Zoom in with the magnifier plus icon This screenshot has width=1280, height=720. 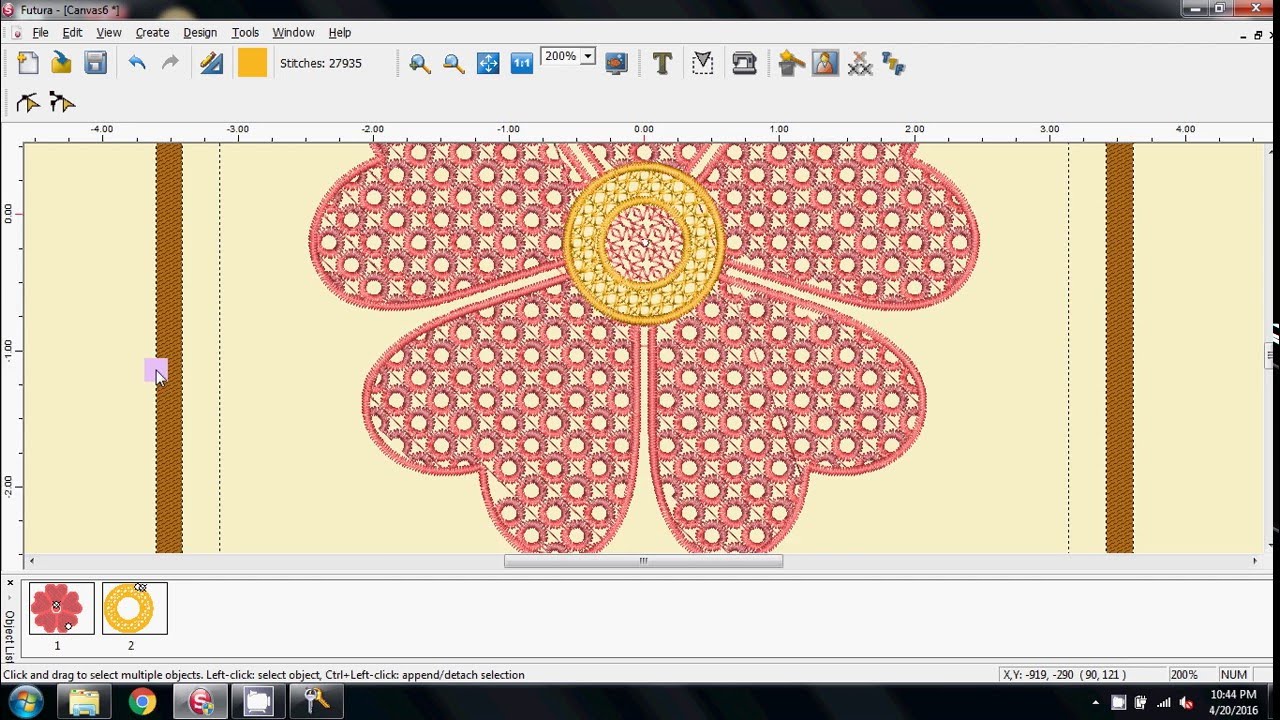[420, 64]
